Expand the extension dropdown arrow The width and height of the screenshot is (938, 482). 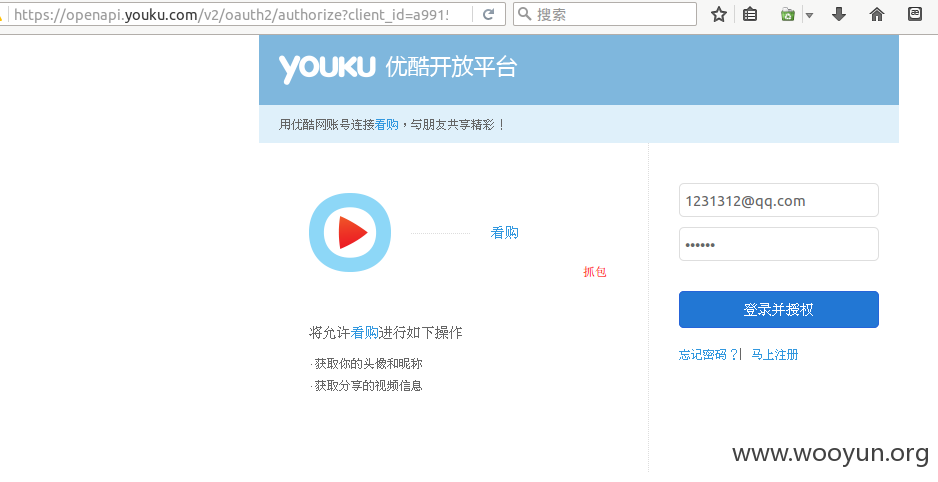tap(809, 16)
